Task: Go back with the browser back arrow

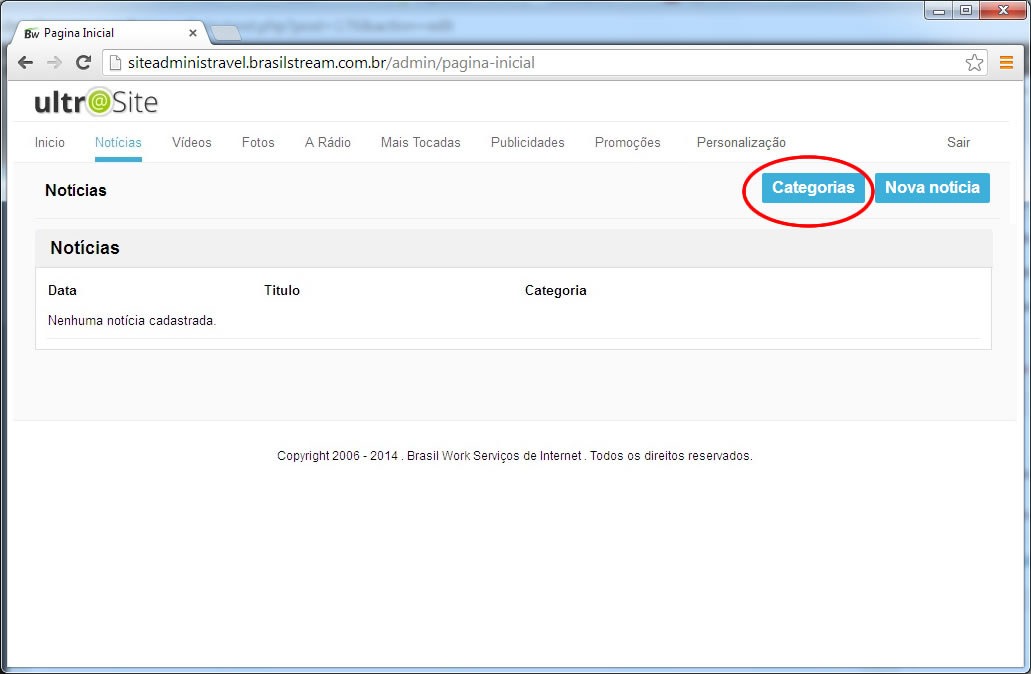Action: tap(26, 62)
